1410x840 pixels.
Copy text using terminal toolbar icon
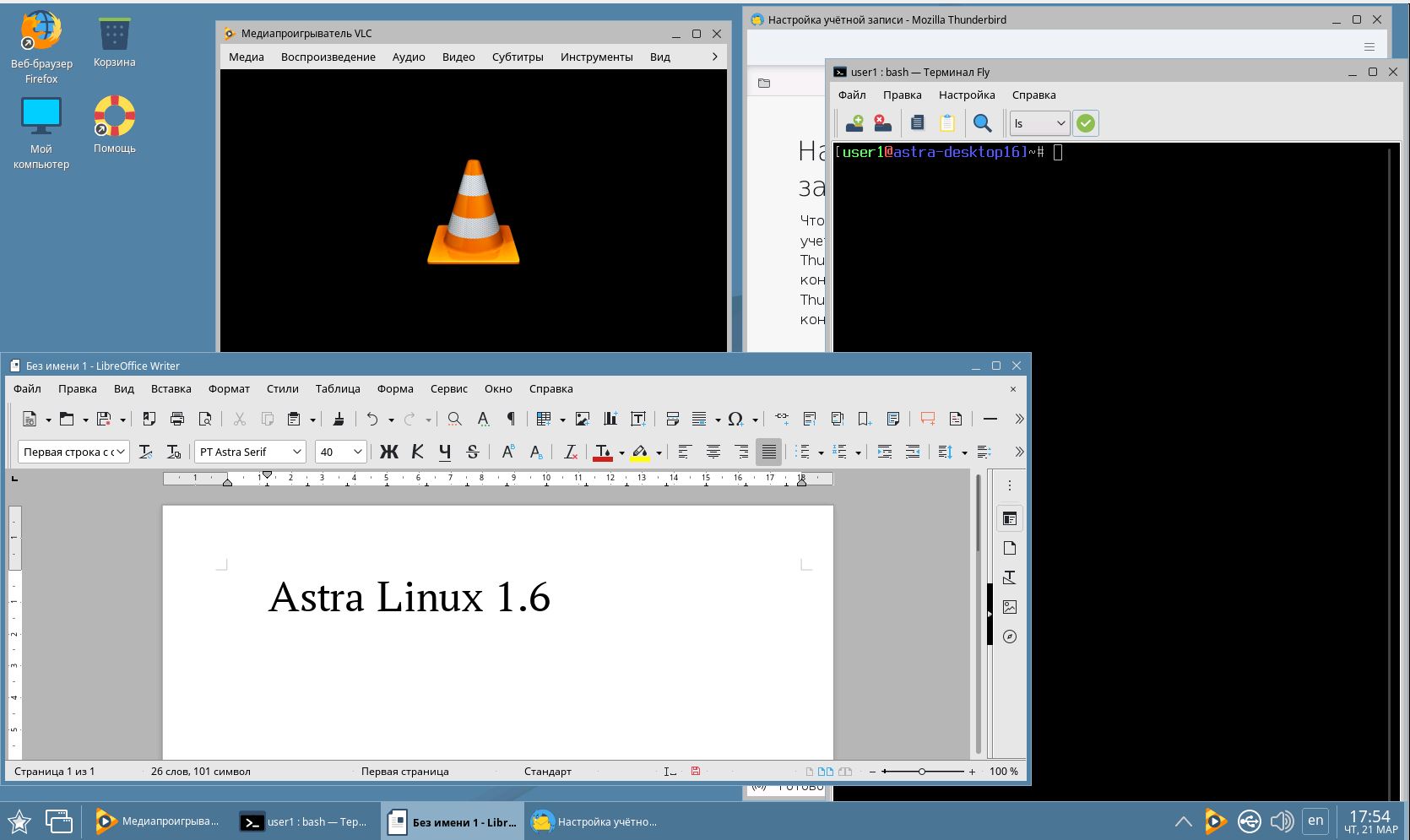917,122
